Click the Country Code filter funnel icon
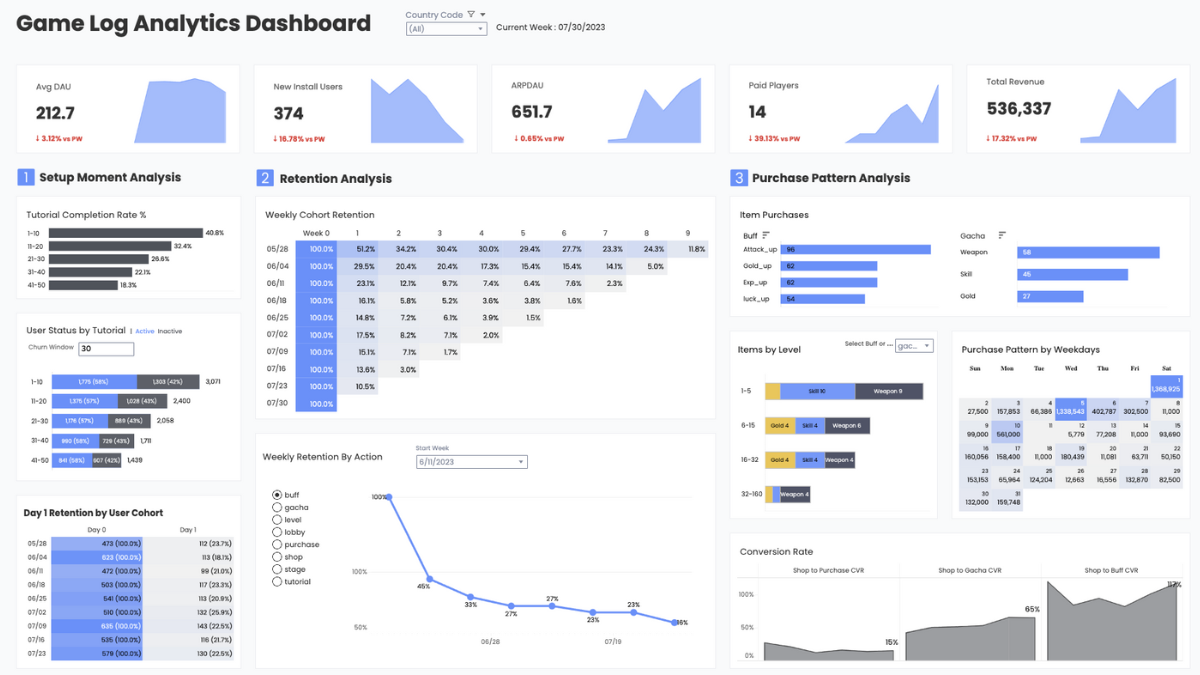 [471, 15]
